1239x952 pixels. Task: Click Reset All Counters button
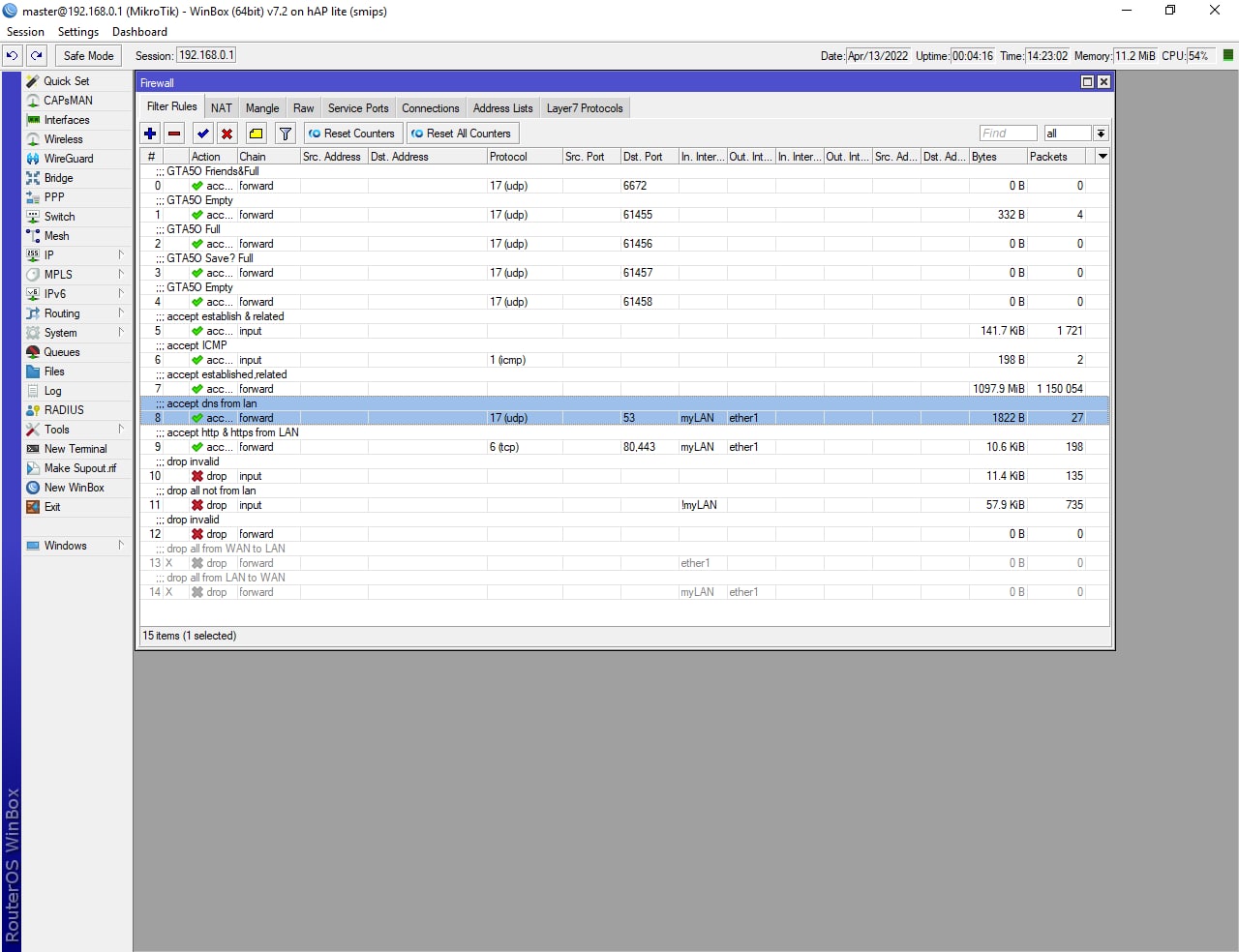click(x=462, y=134)
